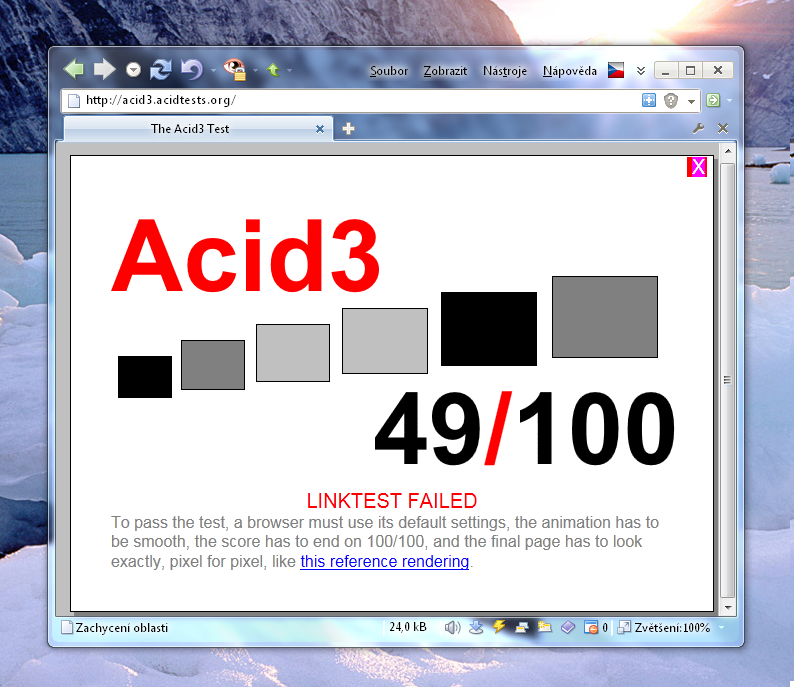Image resolution: width=794 pixels, height=687 pixels.
Task: Open the navigation history dropdown circle button
Action: [134, 70]
